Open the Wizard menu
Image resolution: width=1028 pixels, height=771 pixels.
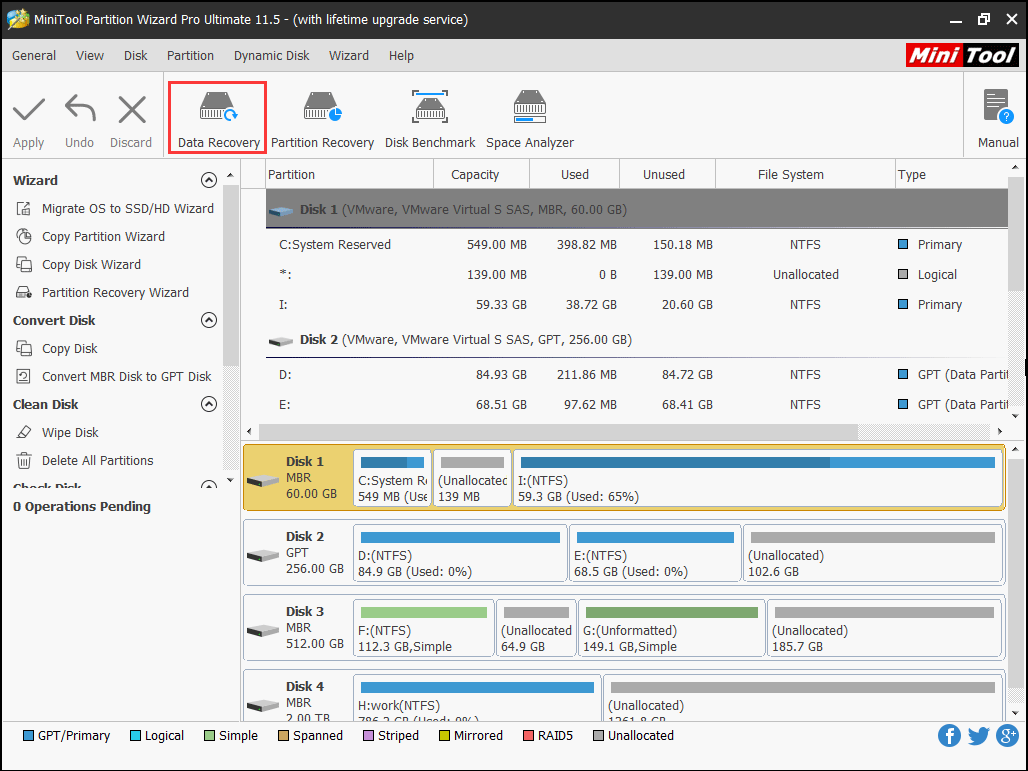(349, 56)
